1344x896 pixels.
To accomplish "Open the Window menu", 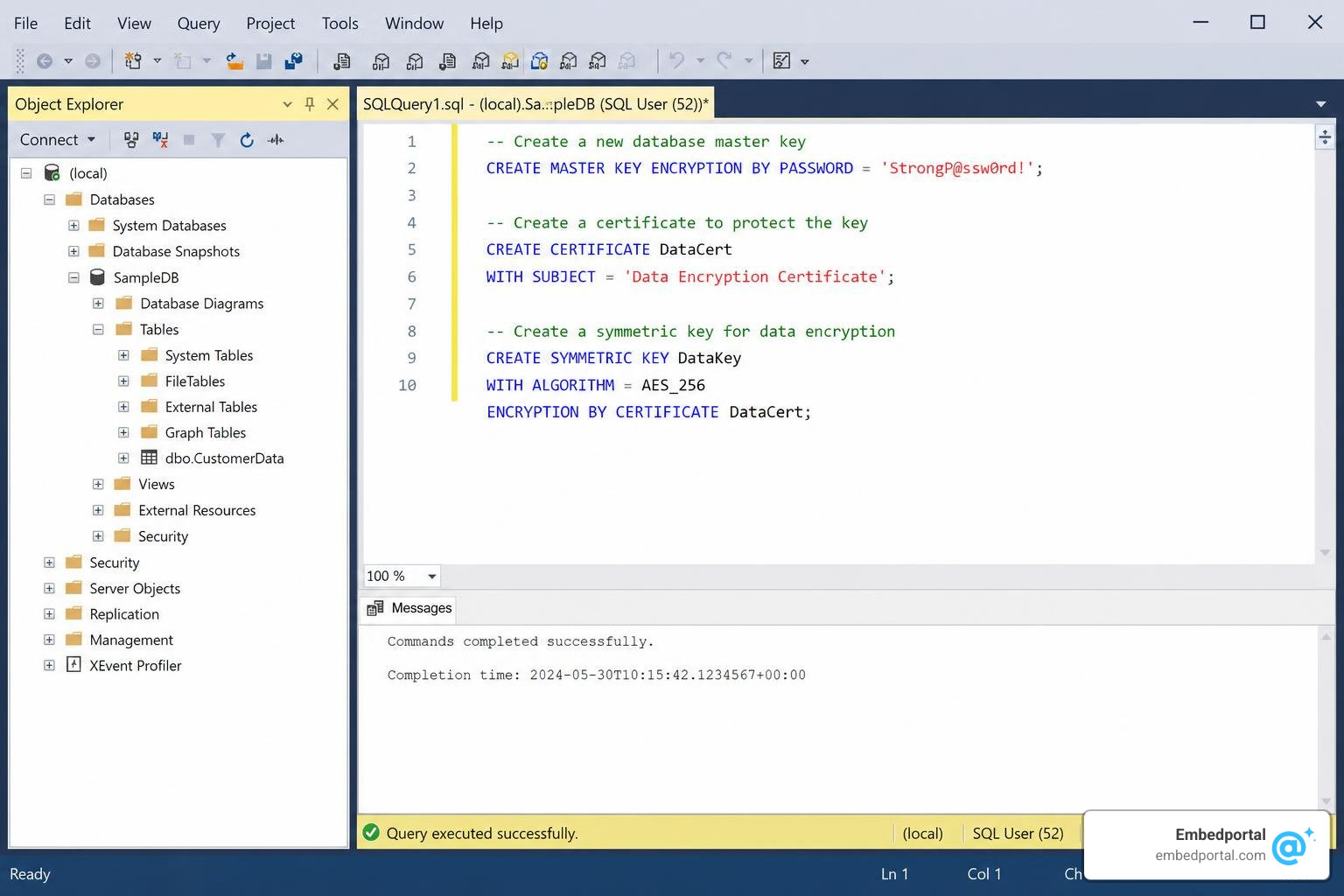I will [x=415, y=24].
